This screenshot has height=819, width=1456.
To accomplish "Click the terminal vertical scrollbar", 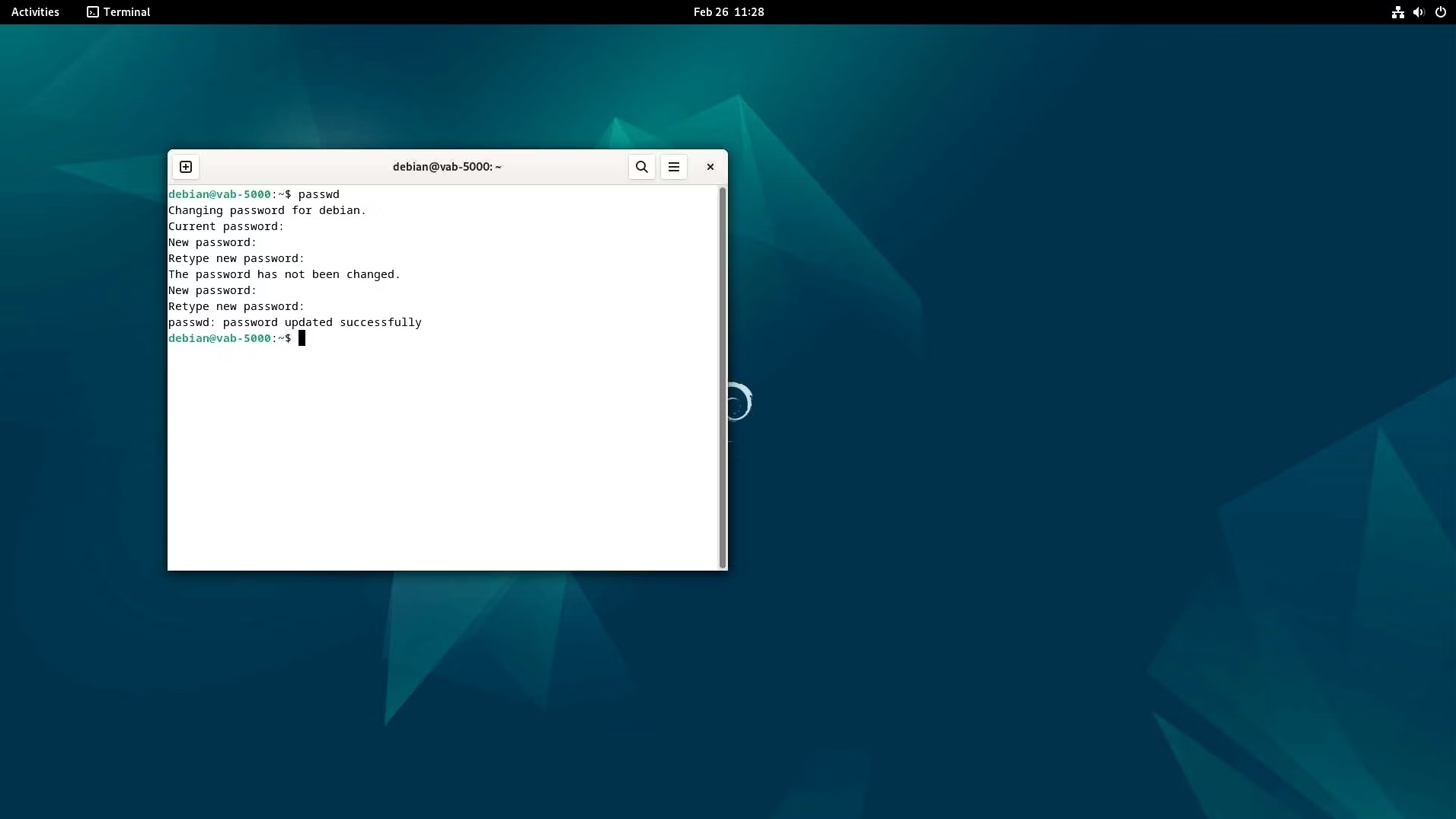I will click(722, 377).
